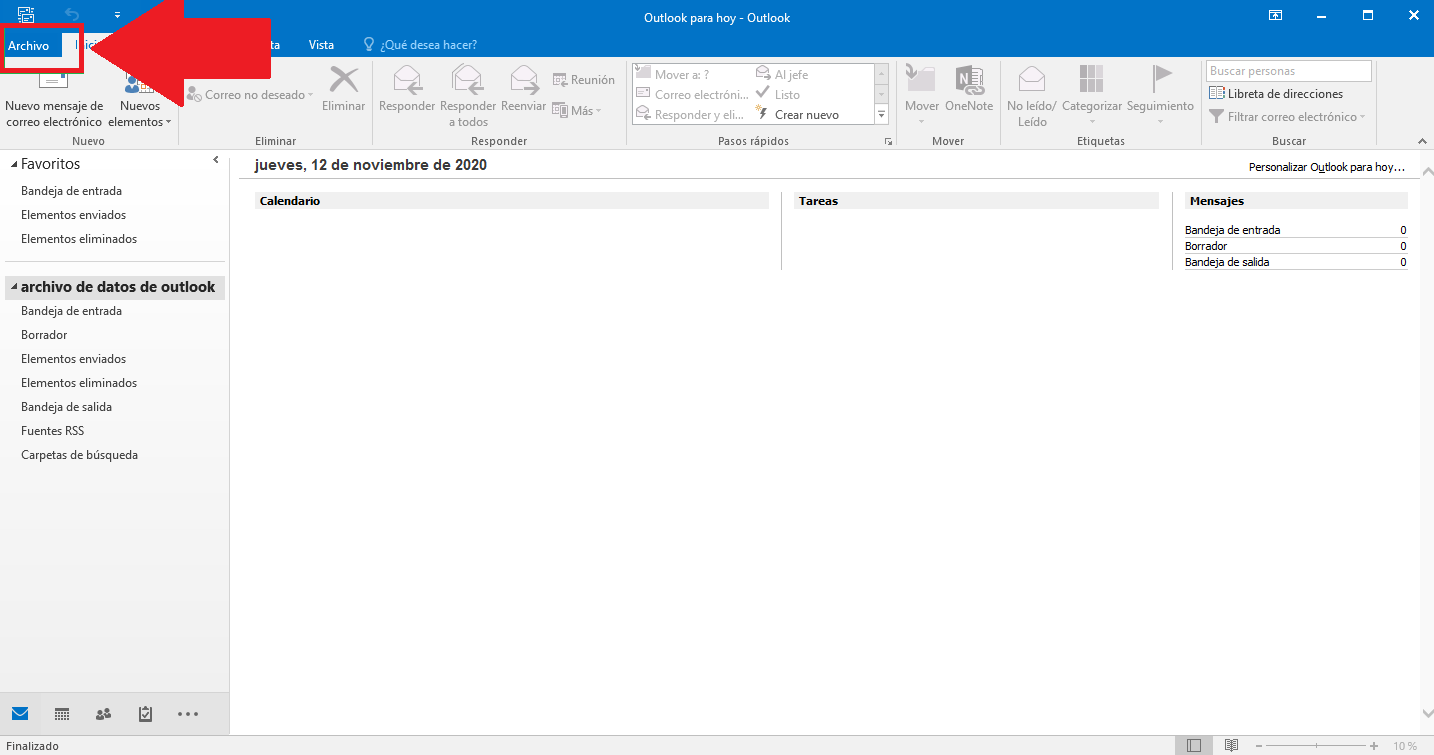Open the Fuentes RSS folder
Screen dimensions: 1434x755
coord(52,431)
